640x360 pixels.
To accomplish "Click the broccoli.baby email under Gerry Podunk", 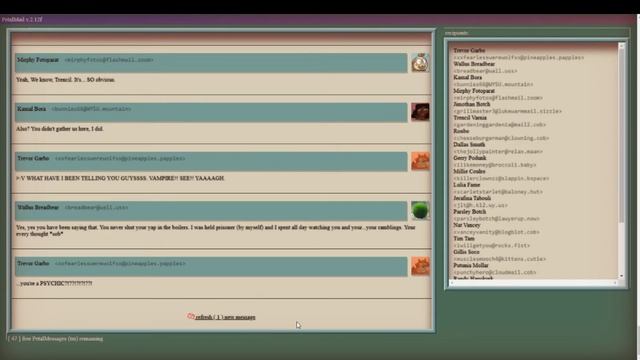I will [495, 165].
